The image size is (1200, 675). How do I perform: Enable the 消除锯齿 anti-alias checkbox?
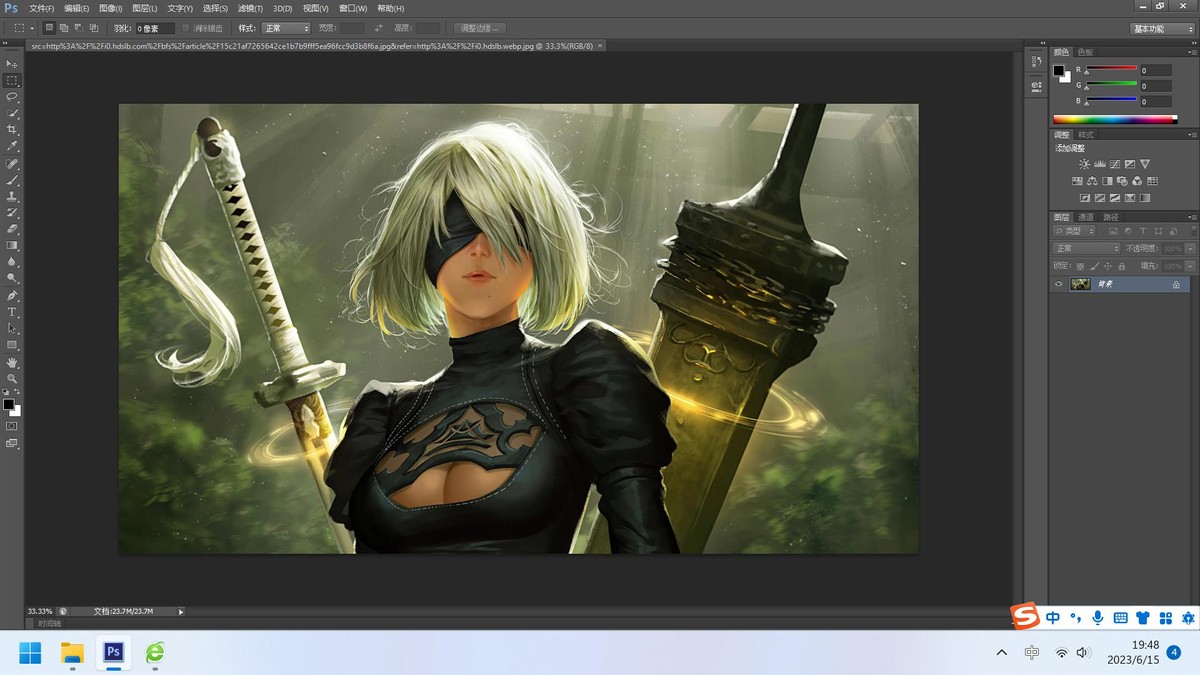[x=186, y=28]
